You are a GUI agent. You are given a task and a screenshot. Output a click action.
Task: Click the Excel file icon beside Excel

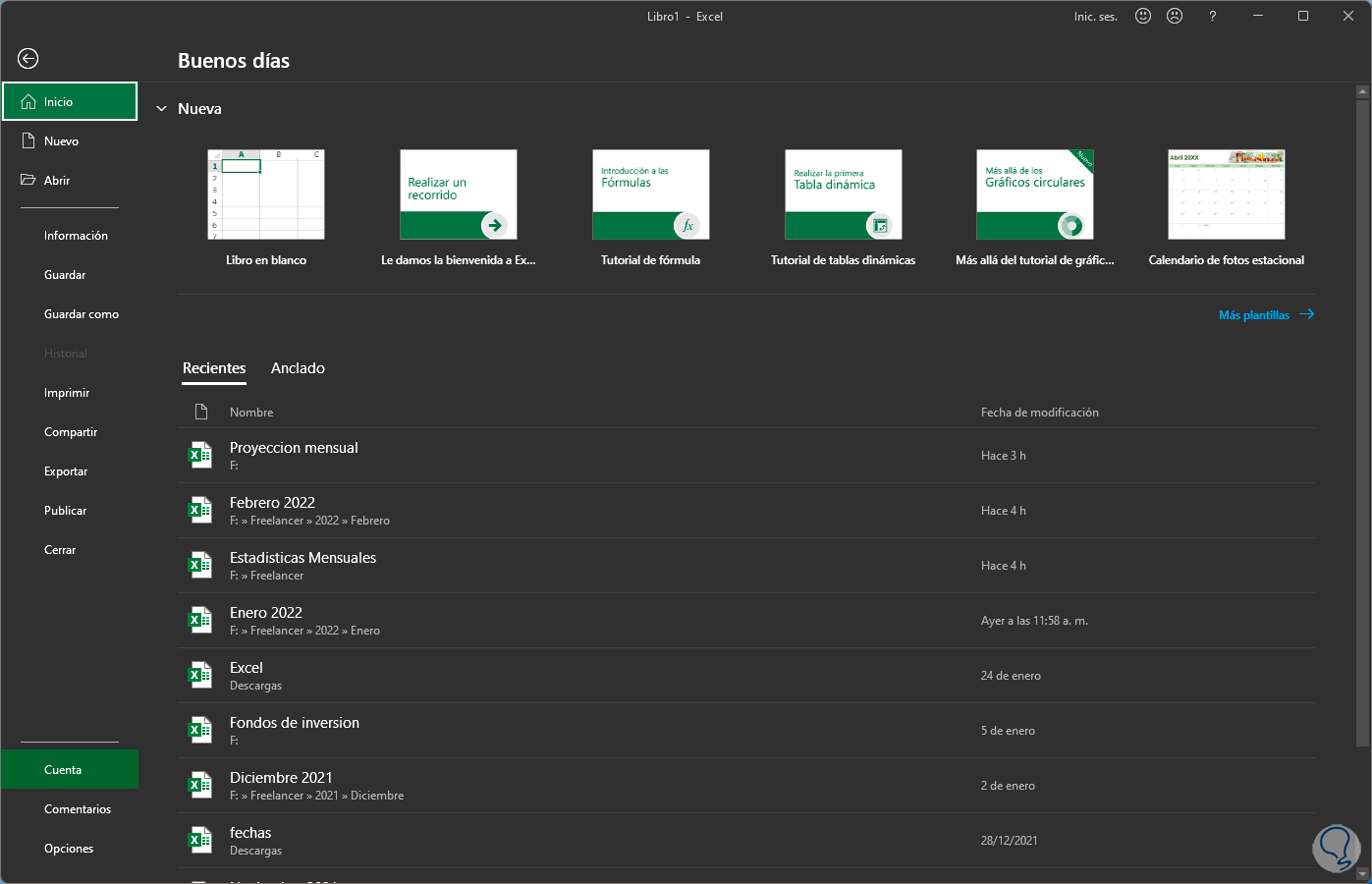[200, 675]
